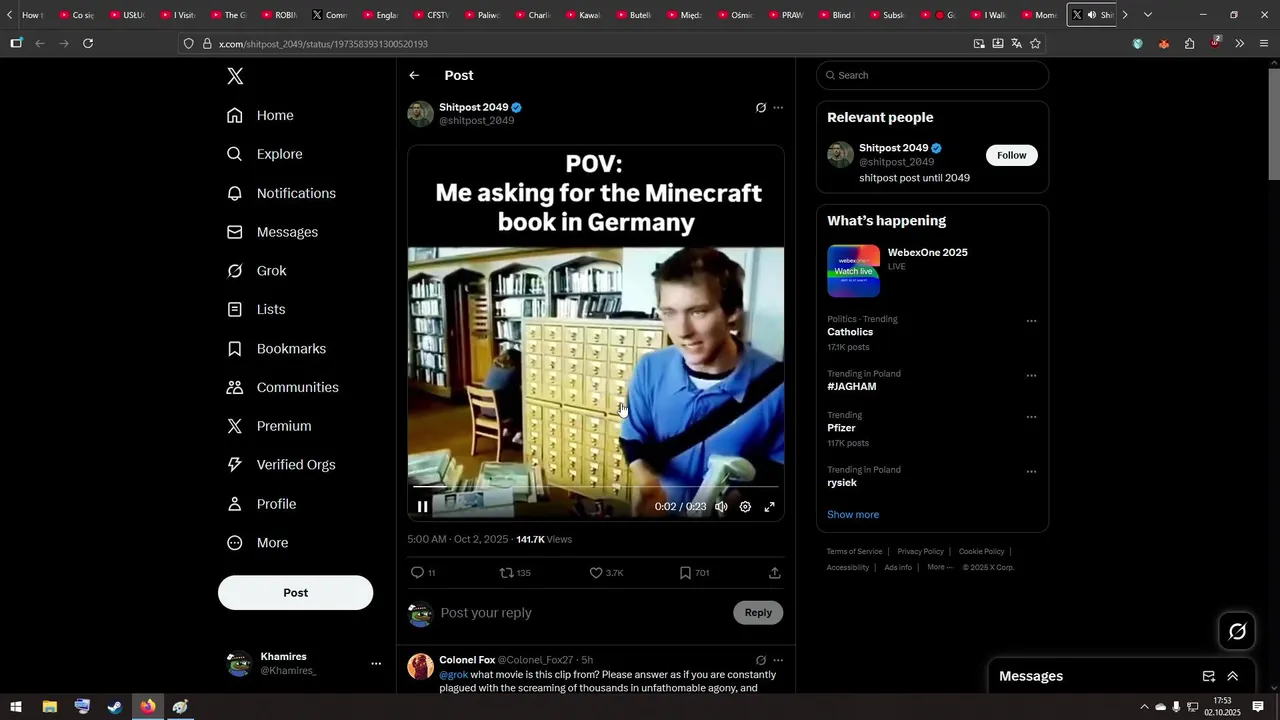Viewport: 1280px width, 720px height.
Task: Switch to the ROBIN browser tab
Action: [x=280, y=15]
